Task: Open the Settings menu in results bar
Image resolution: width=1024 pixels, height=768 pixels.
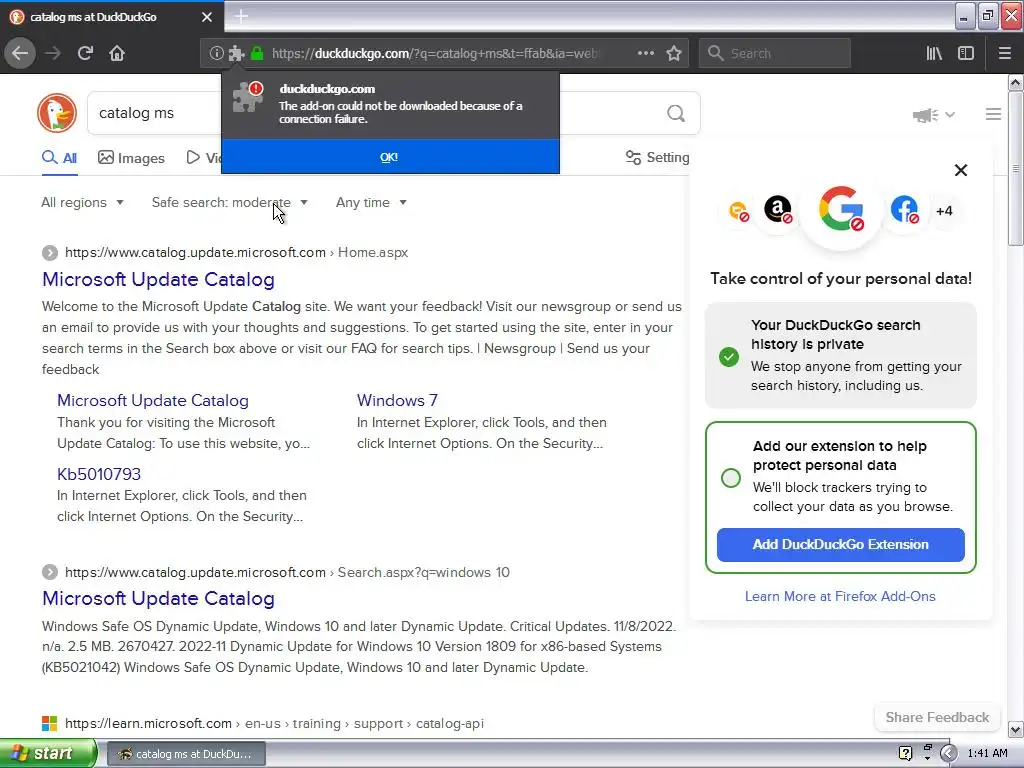Action: pos(657,157)
